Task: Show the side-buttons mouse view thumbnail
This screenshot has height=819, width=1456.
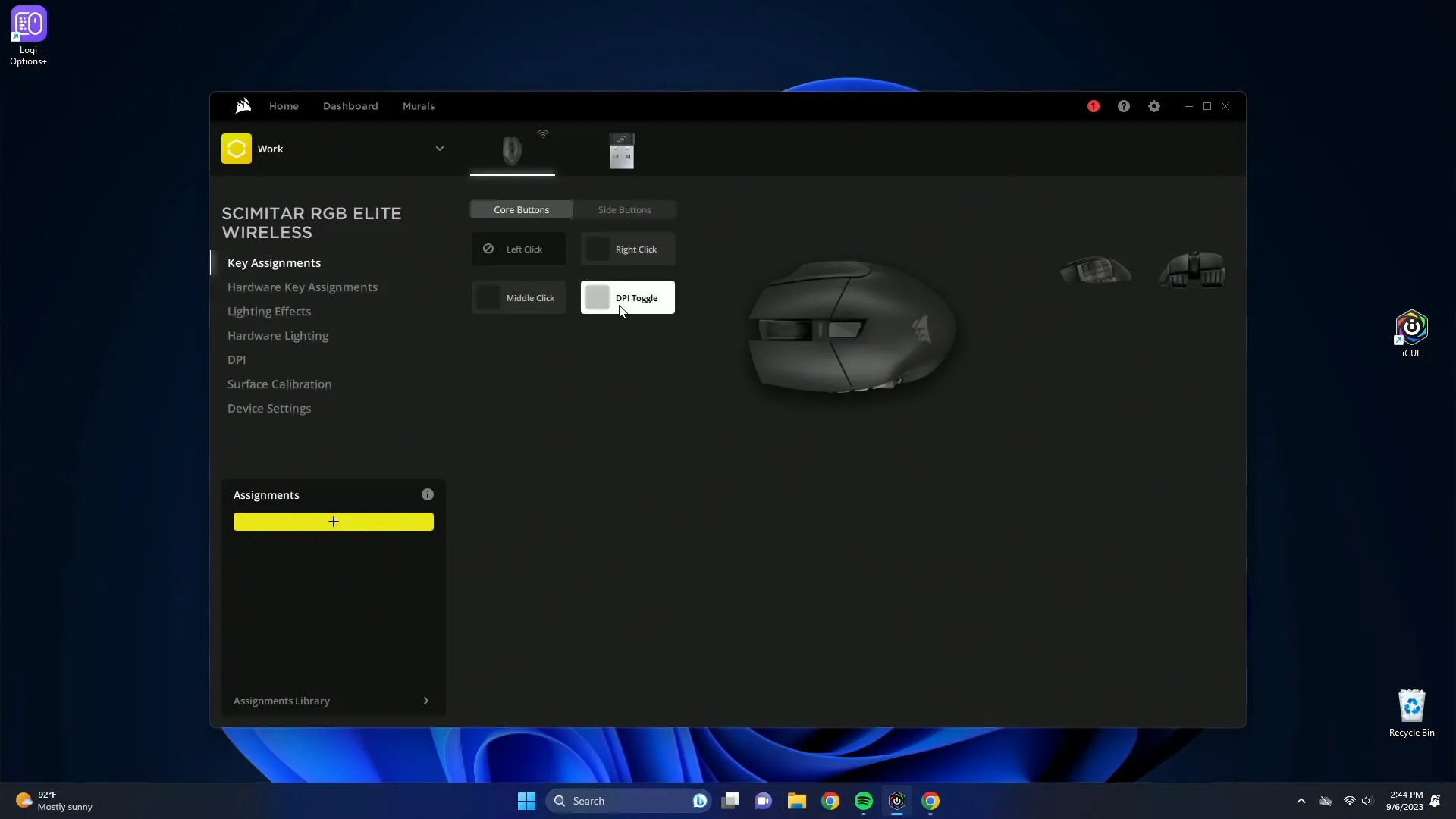Action: (x=1095, y=269)
